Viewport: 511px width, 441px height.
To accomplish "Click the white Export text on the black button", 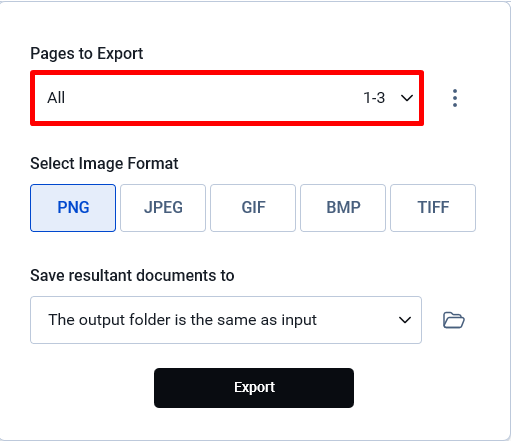I will tap(254, 387).
